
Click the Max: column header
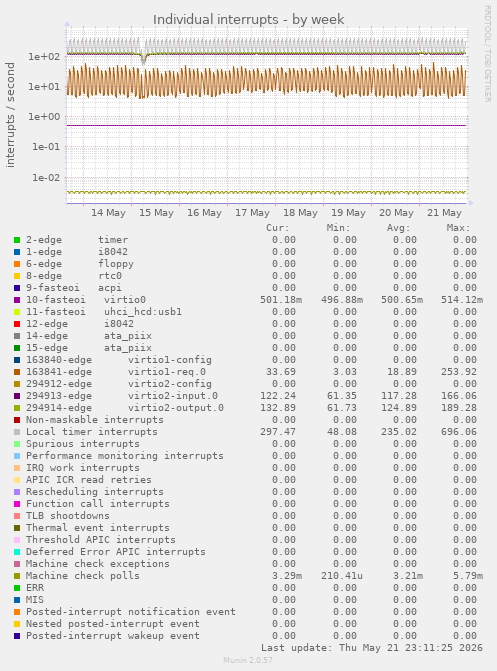[458, 228]
